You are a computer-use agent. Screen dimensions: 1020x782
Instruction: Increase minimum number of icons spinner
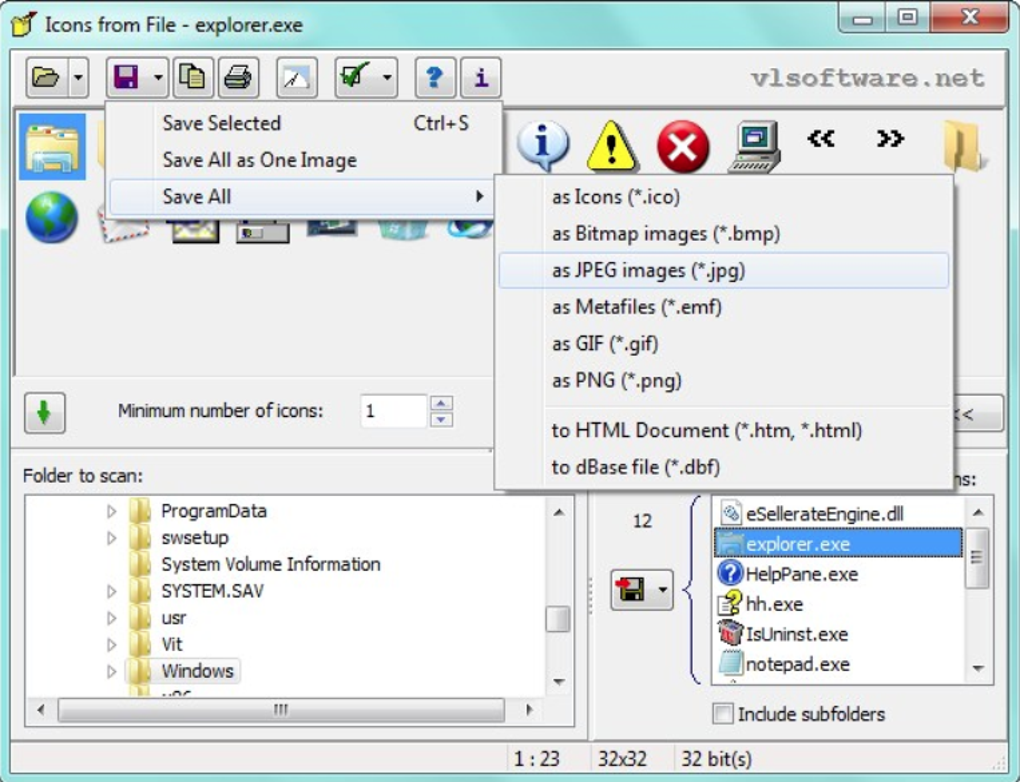441,403
